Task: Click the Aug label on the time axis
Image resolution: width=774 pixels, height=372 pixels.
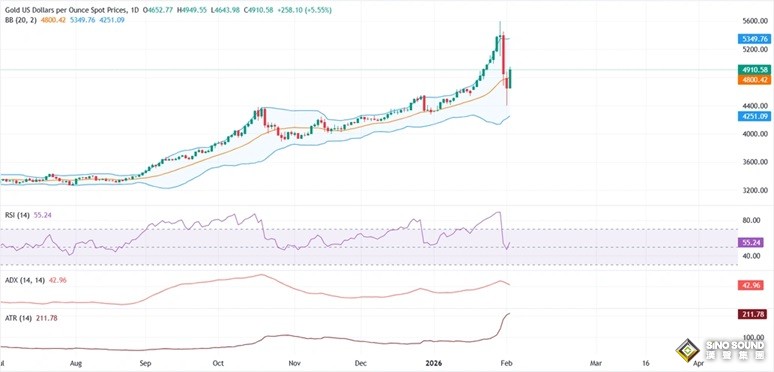Action: [x=76, y=363]
